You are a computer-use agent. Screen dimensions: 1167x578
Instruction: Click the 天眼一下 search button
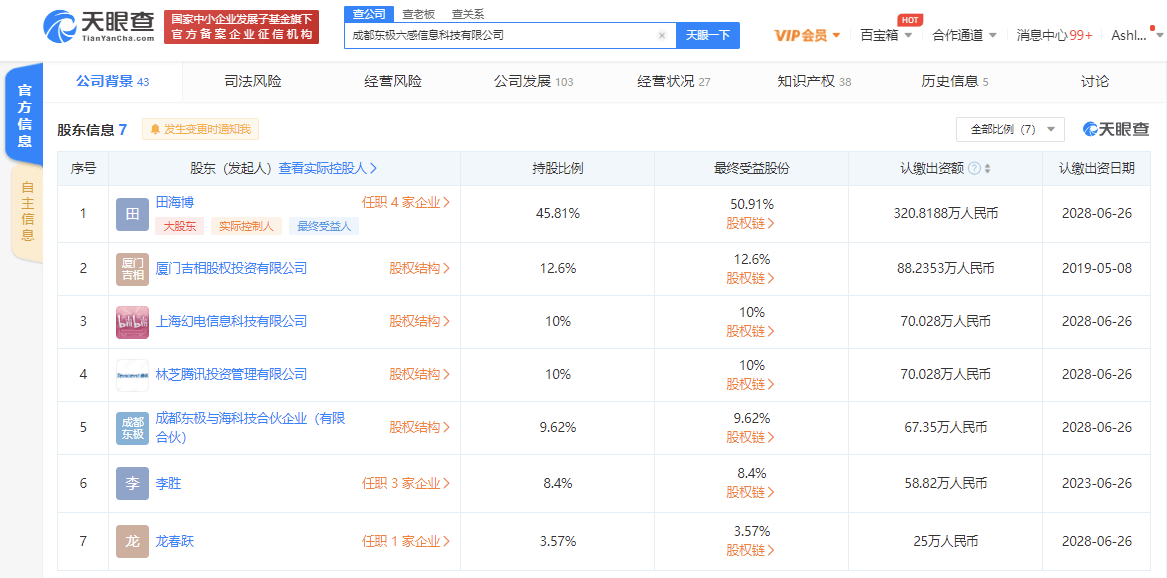pyautogui.click(x=708, y=35)
